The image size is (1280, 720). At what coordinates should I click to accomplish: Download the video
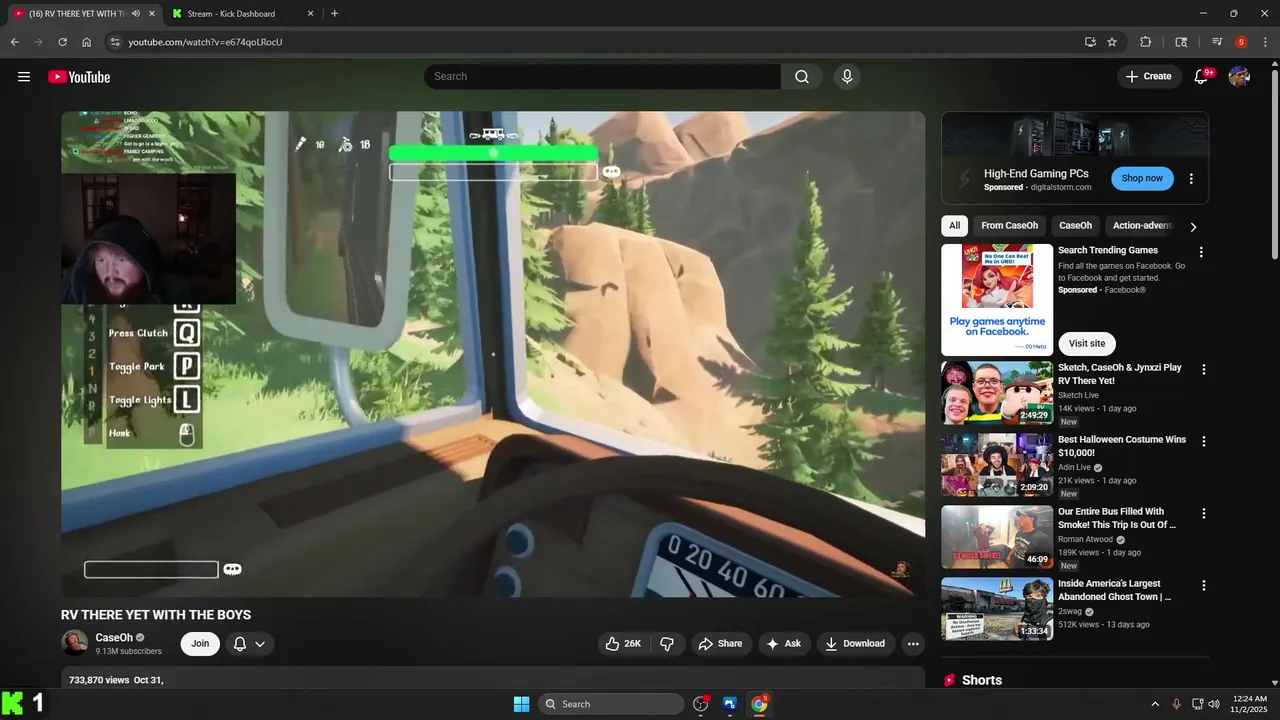pos(855,644)
